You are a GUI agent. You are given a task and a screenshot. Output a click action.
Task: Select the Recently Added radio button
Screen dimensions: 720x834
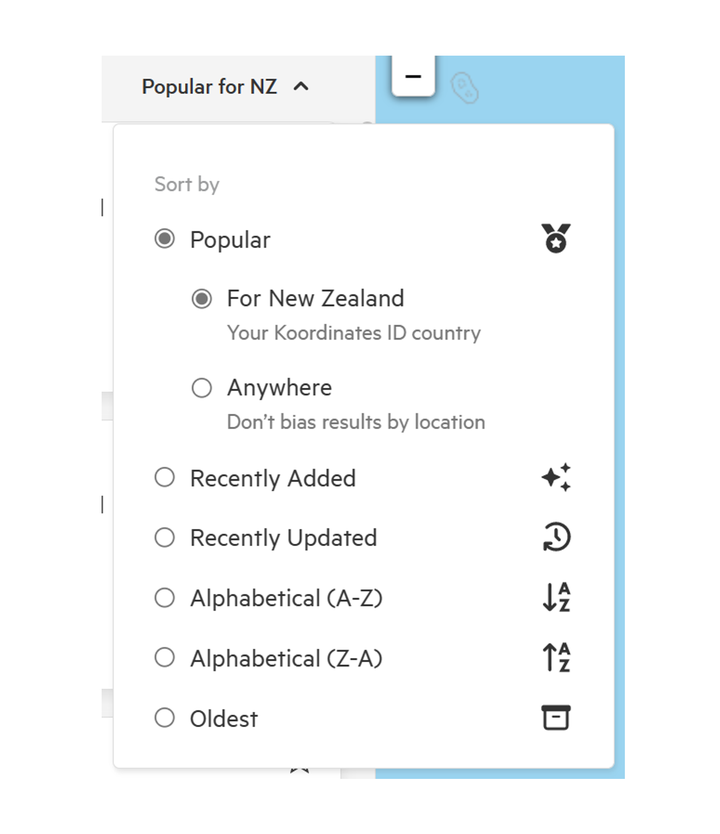coord(164,477)
